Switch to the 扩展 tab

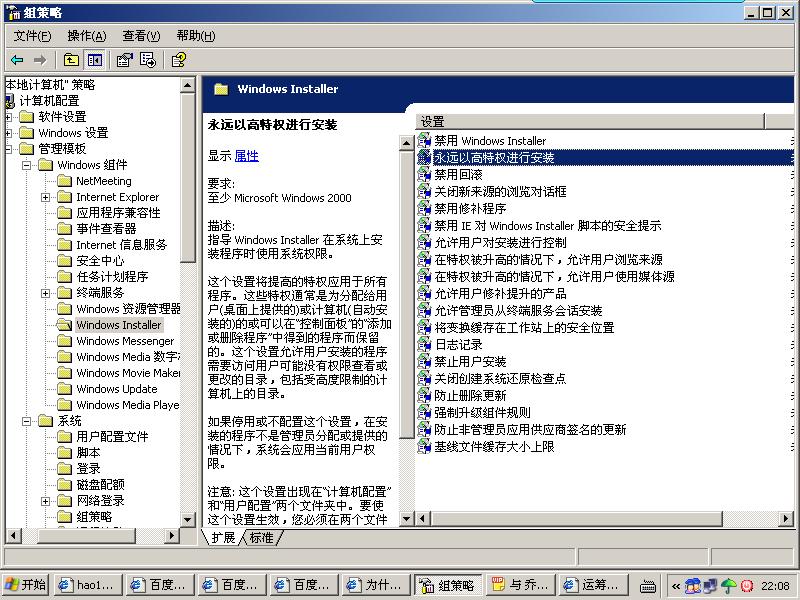223,538
